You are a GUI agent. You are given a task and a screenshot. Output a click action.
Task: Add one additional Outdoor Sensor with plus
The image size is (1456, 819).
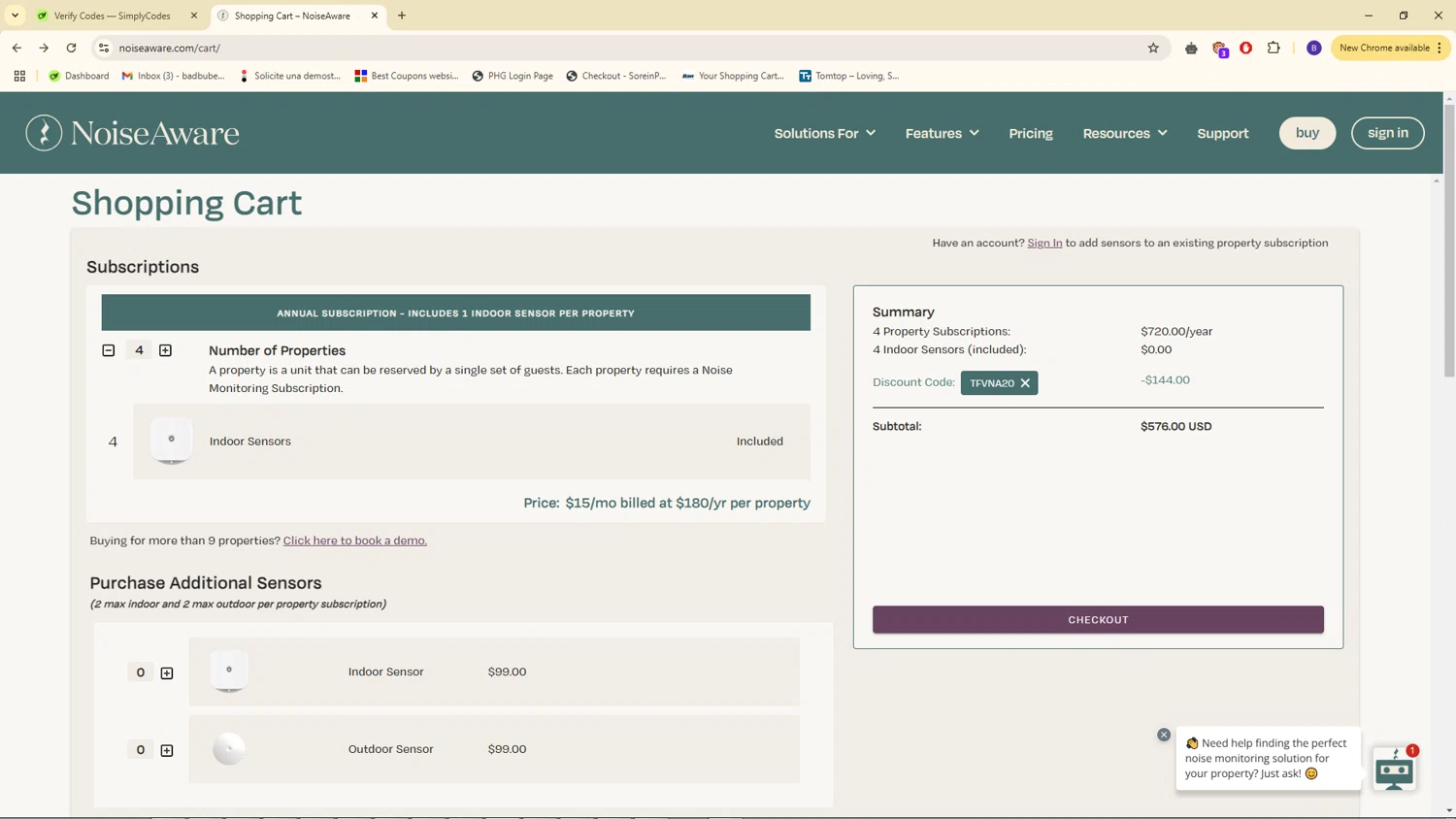click(167, 750)
